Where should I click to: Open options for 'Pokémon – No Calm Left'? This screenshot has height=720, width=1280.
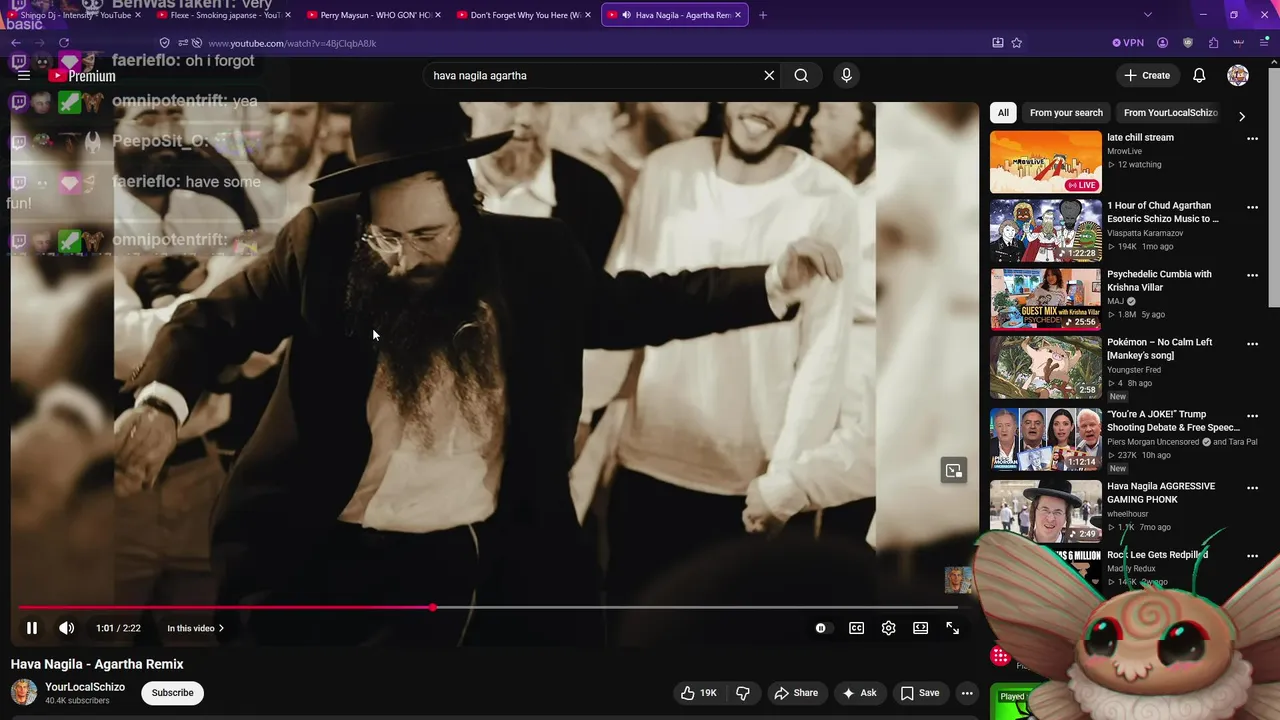tap(1252, 343)
